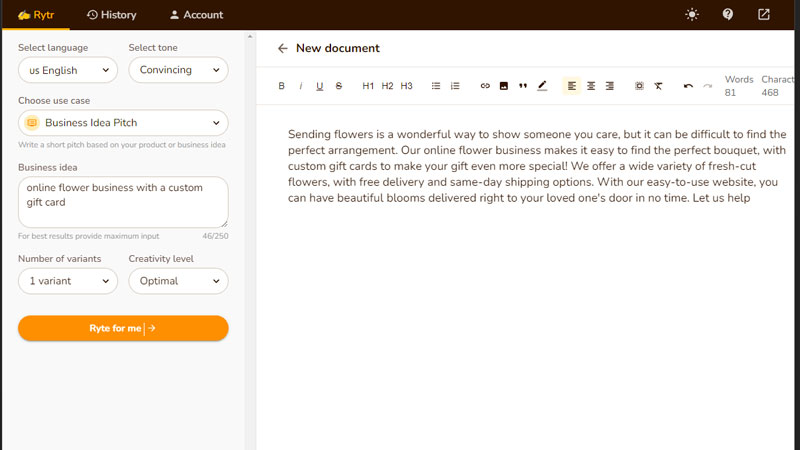Click into the Business idea text field
Viewport: 800px width, 450px height.
pyautogui.click(x=123, y=201)
